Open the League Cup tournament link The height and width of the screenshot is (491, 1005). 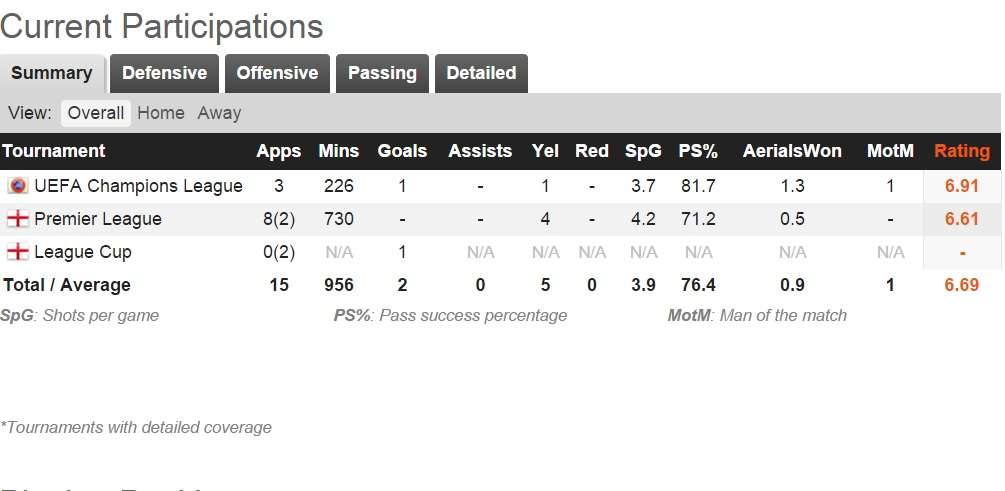pyautogui.click(x=83, y=252)
